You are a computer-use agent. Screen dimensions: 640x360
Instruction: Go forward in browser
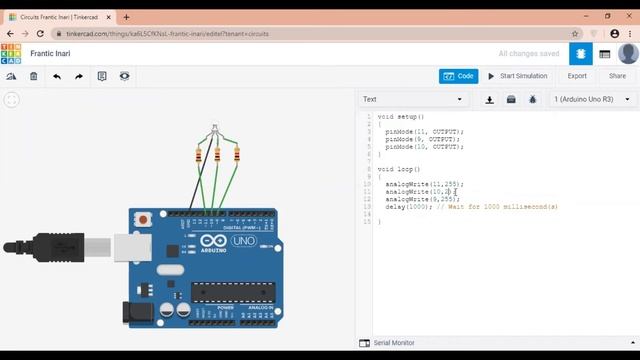click(x=25, y=34)
